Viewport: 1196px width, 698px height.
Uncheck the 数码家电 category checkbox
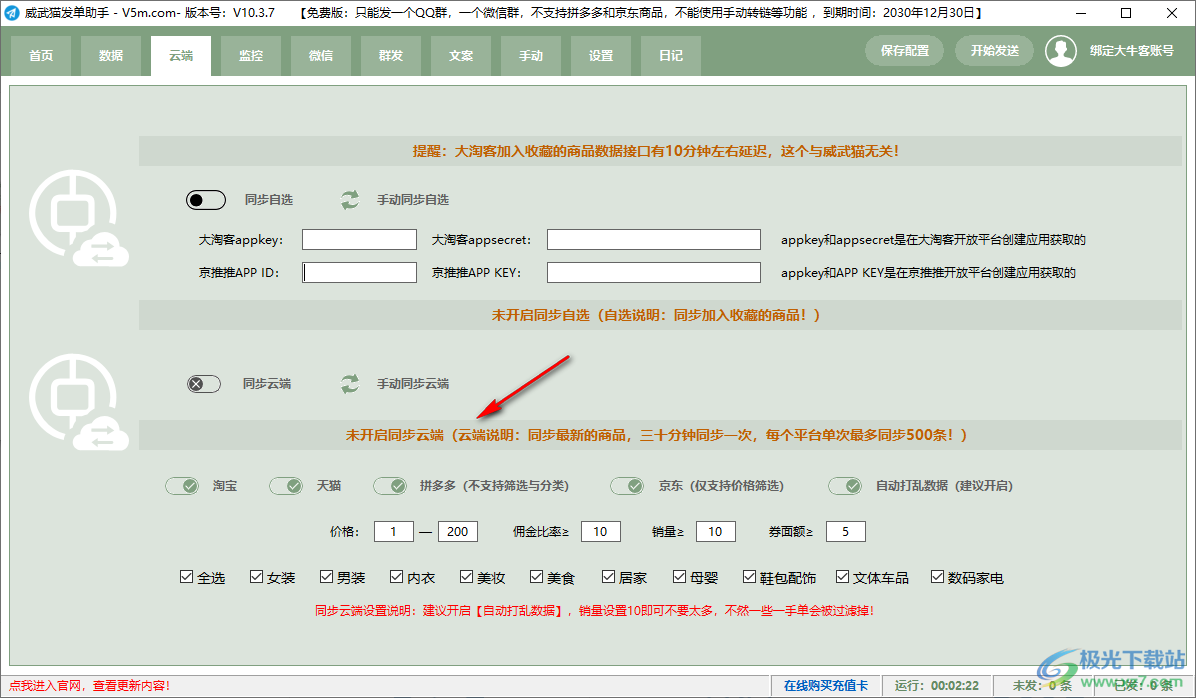937,577
